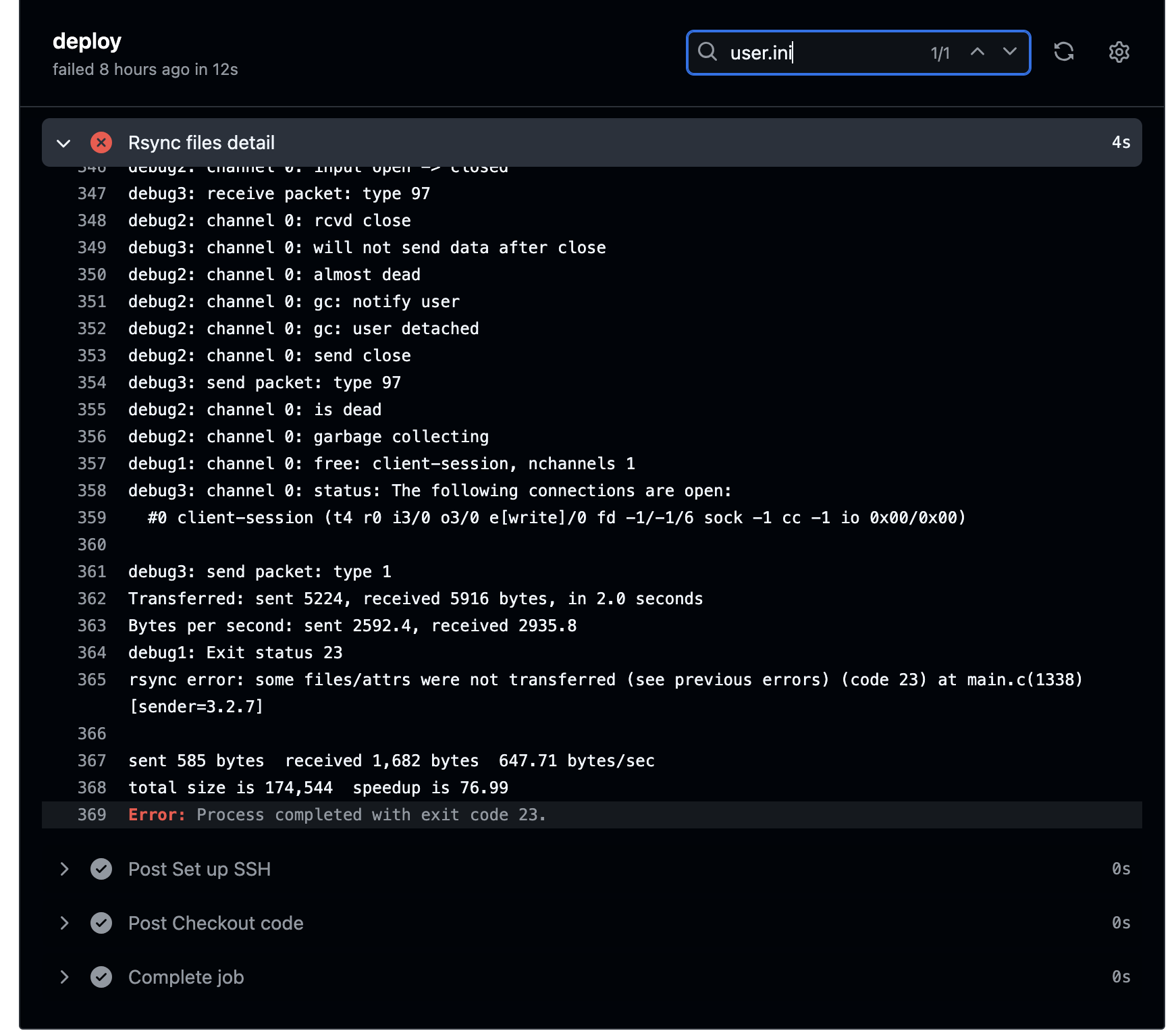Click the "Complete job" step label
This screenshot has width=1176, height=1033.
[x=186, y=977]
